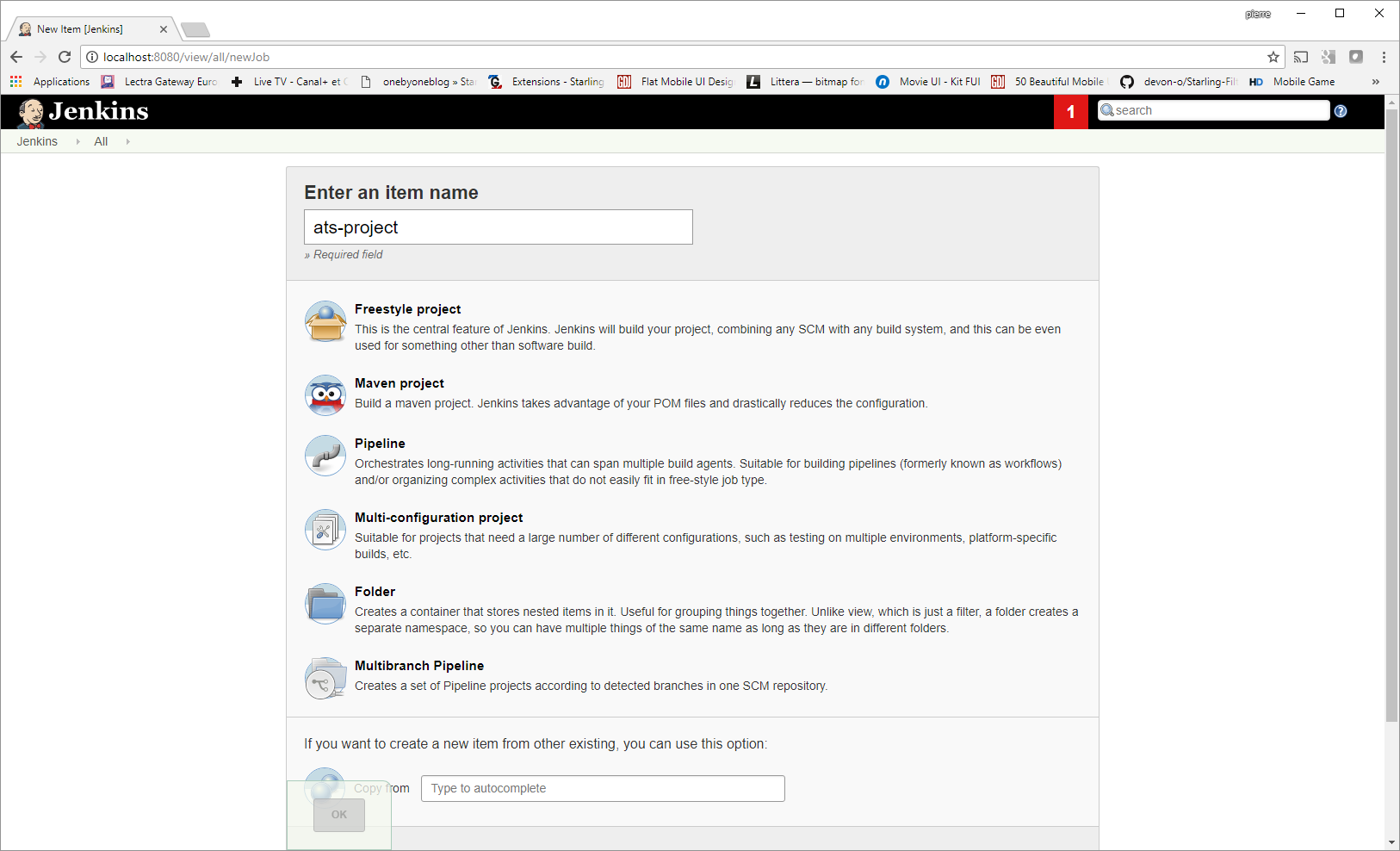Screen dimensions: 1400x851
Task: Click scrollbar down arrow
Action: tap(1391, 842)
